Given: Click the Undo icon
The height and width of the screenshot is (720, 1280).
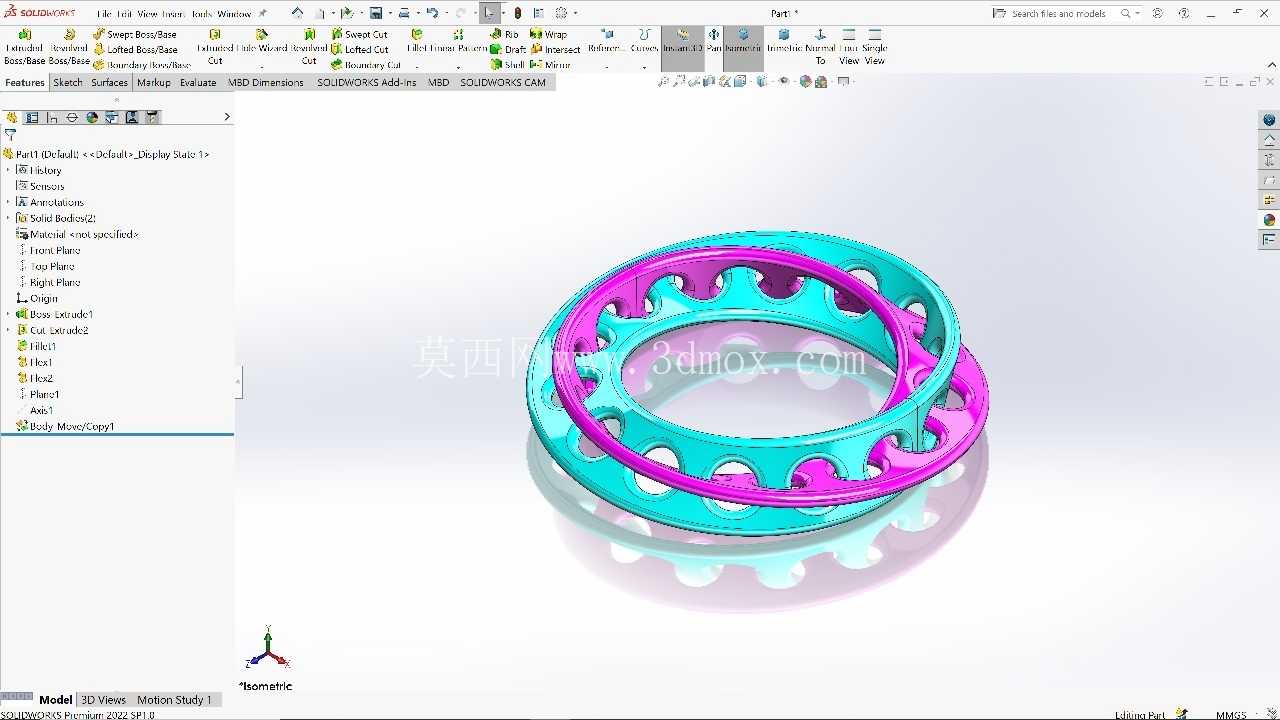Looking at the screenshot, I should coord(432,13).
